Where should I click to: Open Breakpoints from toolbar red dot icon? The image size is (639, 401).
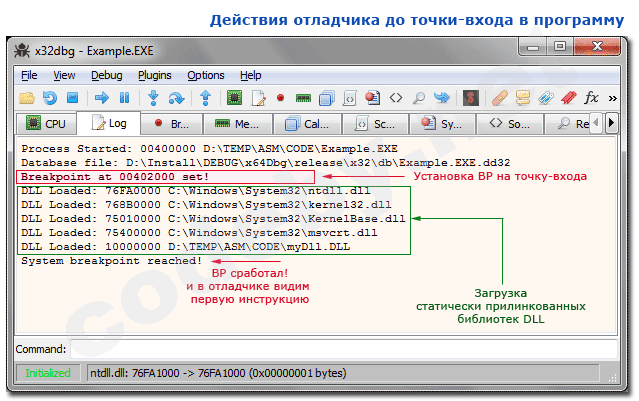[x=280, y=98]
